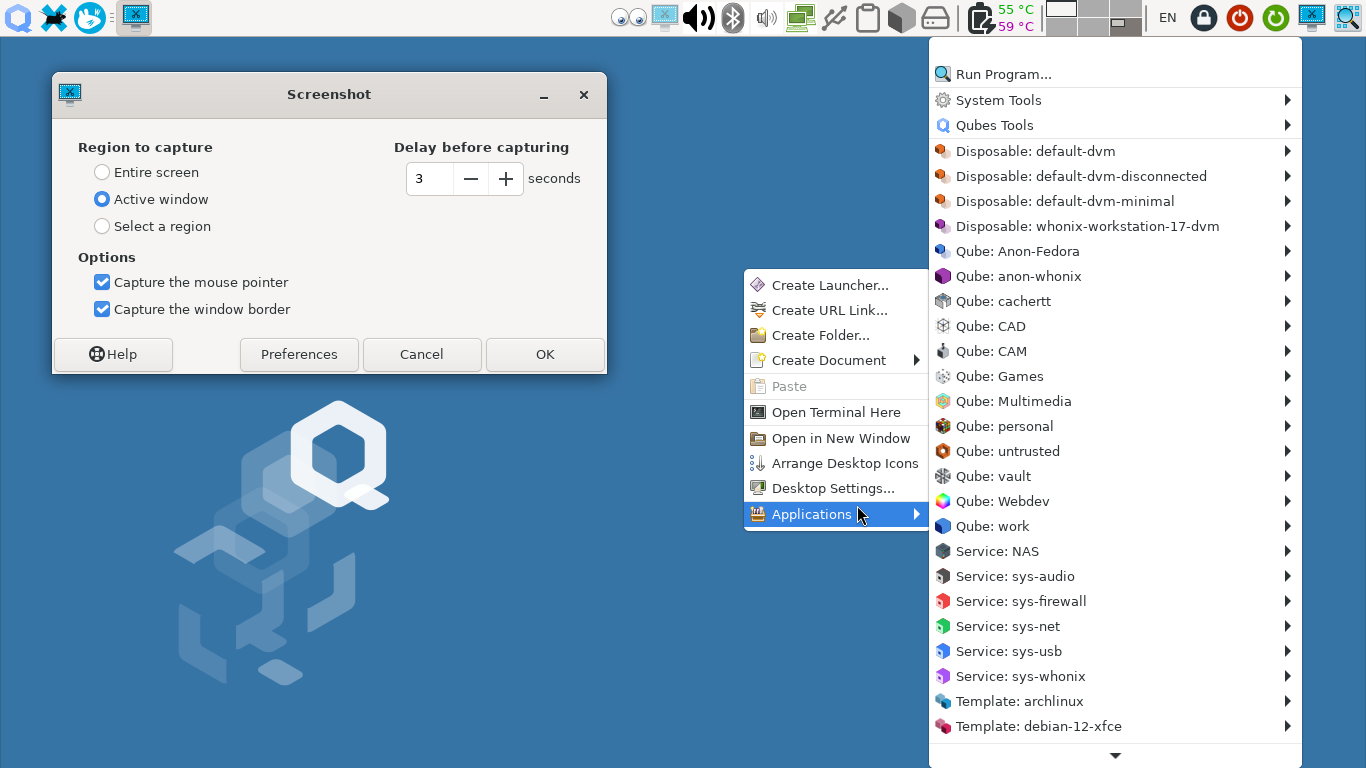
Task: Uncheck Capture the mouse pointer
Action: point(102,283)
